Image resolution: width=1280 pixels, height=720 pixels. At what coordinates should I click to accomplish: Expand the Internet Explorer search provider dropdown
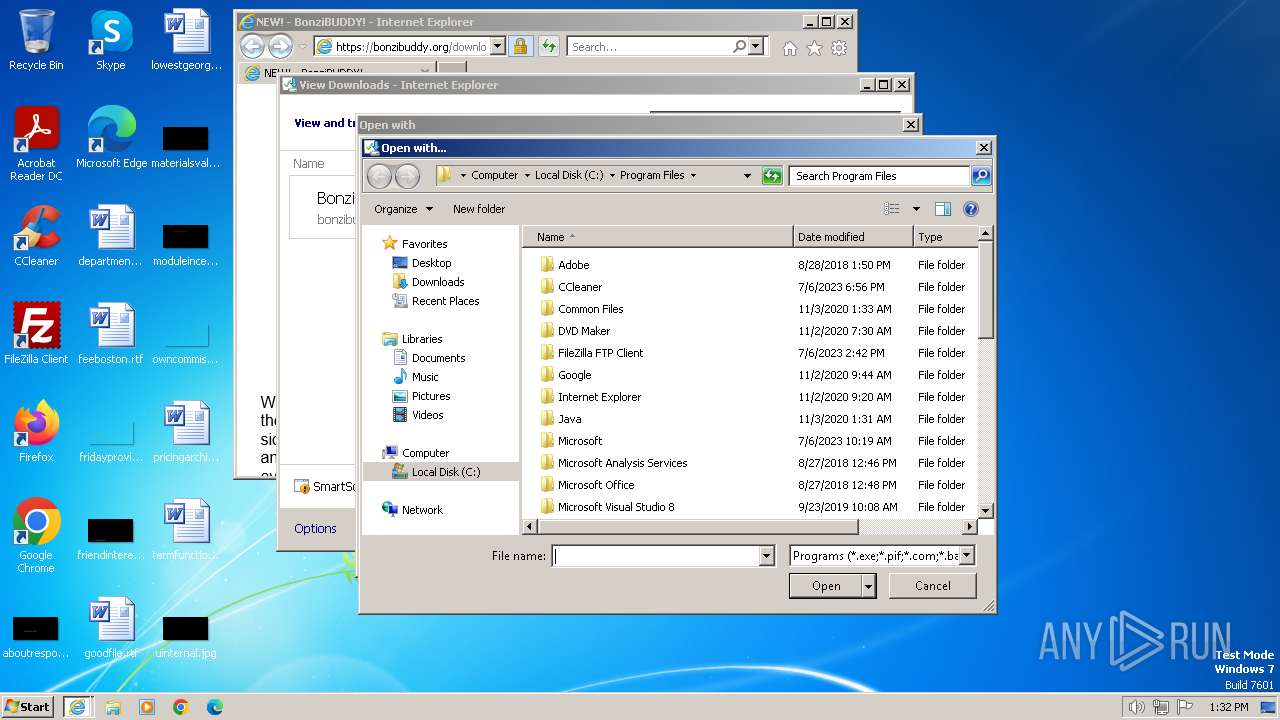click(755, 46)
